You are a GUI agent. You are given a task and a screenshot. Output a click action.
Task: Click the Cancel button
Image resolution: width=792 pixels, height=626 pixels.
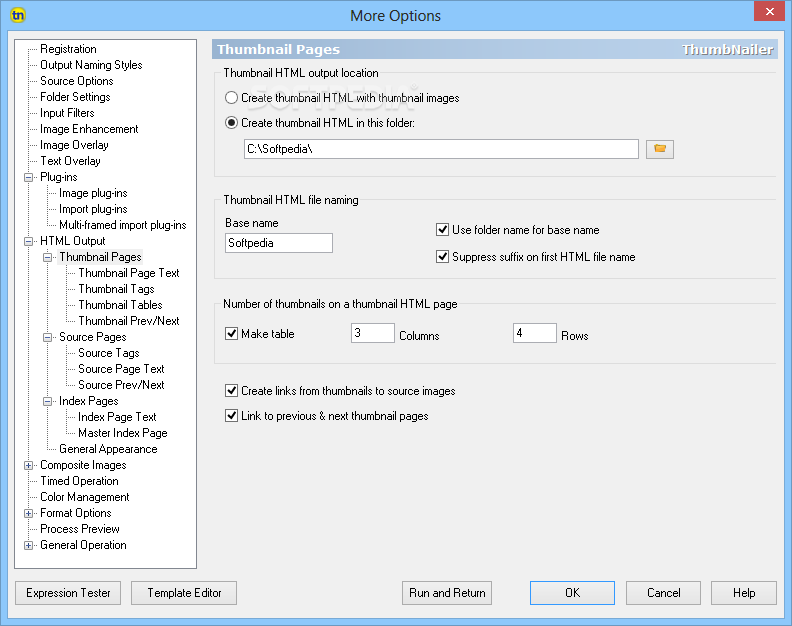[x=663, y=593]
